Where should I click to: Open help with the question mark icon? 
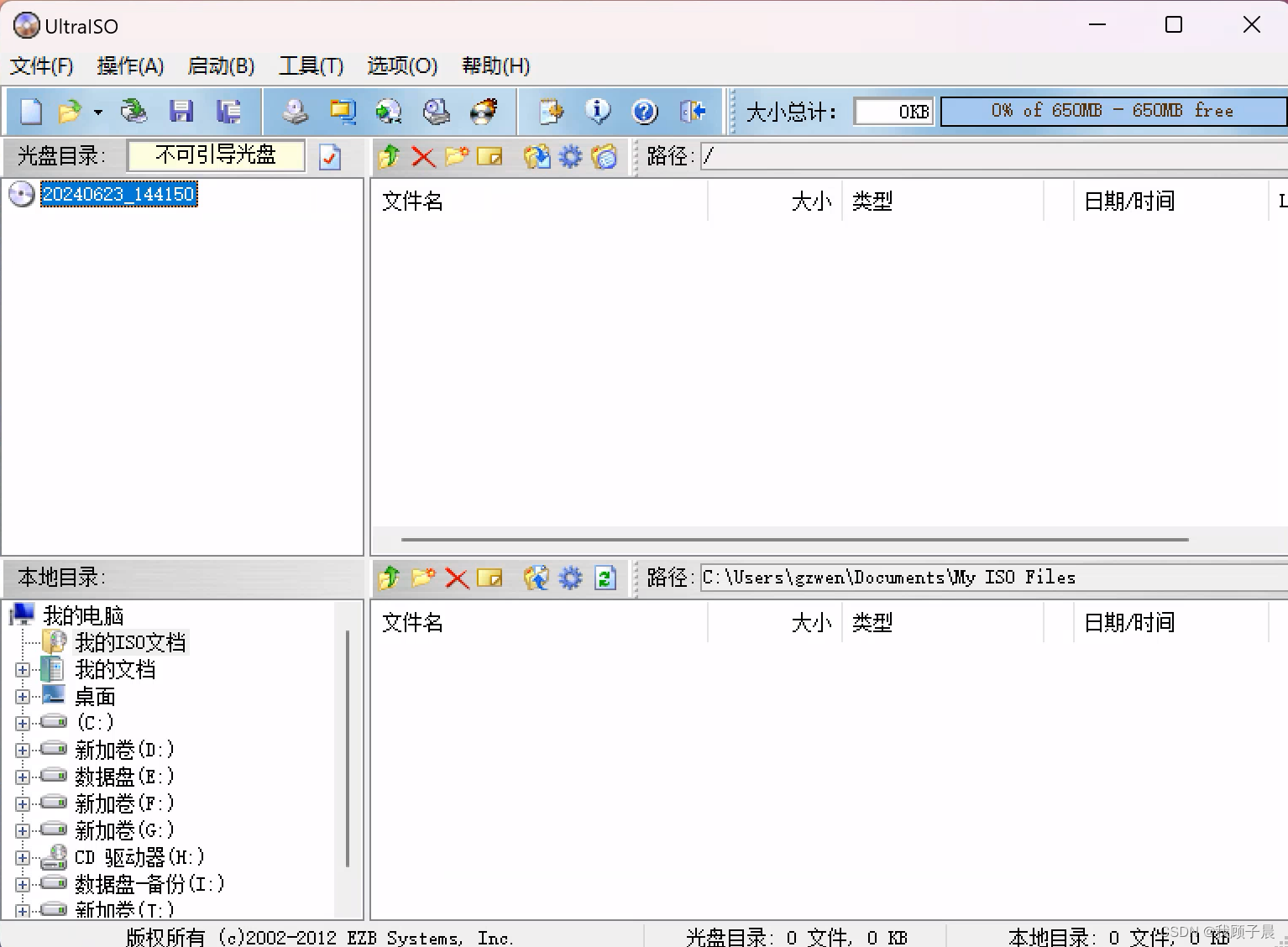(x=645, y=111)
